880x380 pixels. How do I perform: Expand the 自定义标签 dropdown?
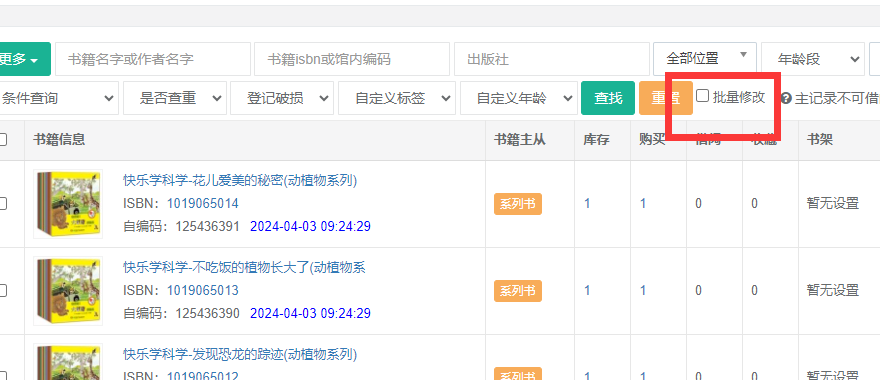tap(396, 98)
